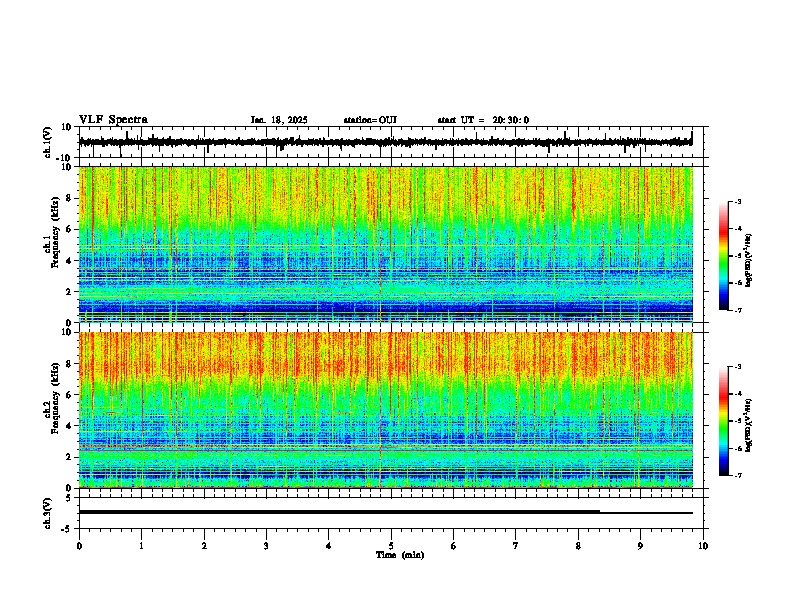792x612 pixels.
Task: Click time axis tick label "5"
Action: (x=391, y=546)
